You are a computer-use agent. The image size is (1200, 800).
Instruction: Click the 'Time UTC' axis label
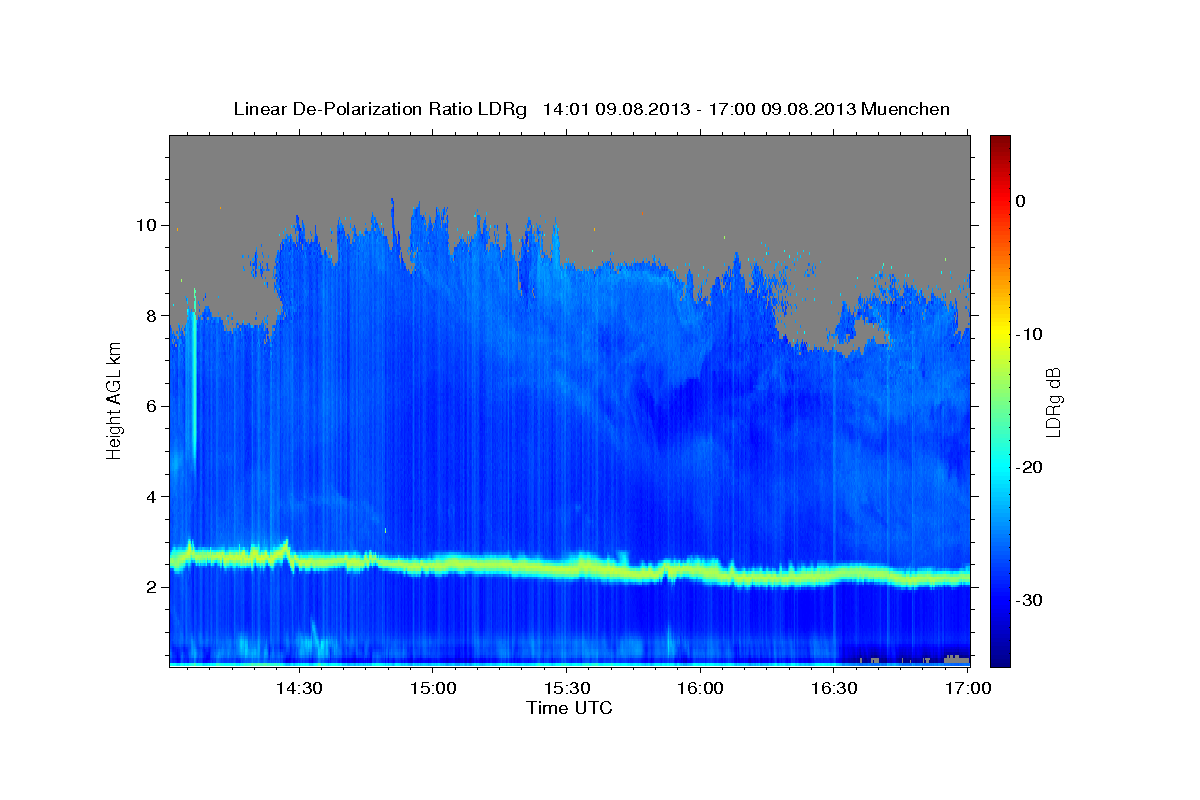tap(569, 708)
